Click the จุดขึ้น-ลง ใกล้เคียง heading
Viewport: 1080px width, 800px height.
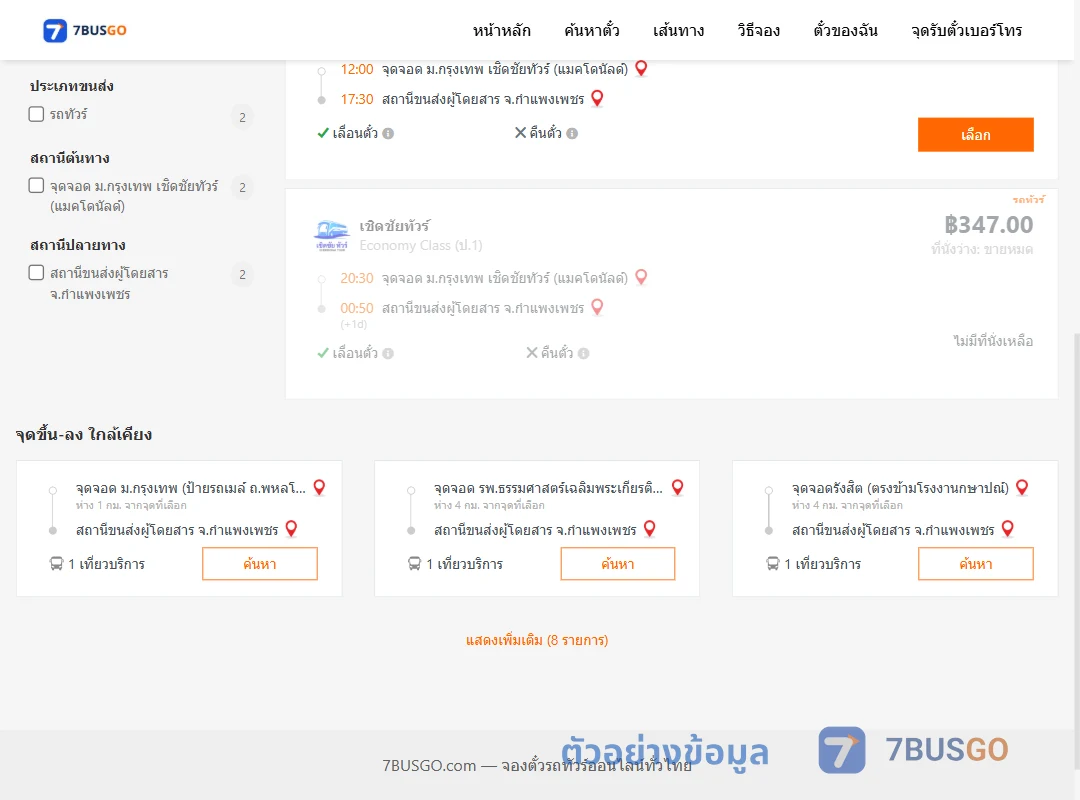83,434
